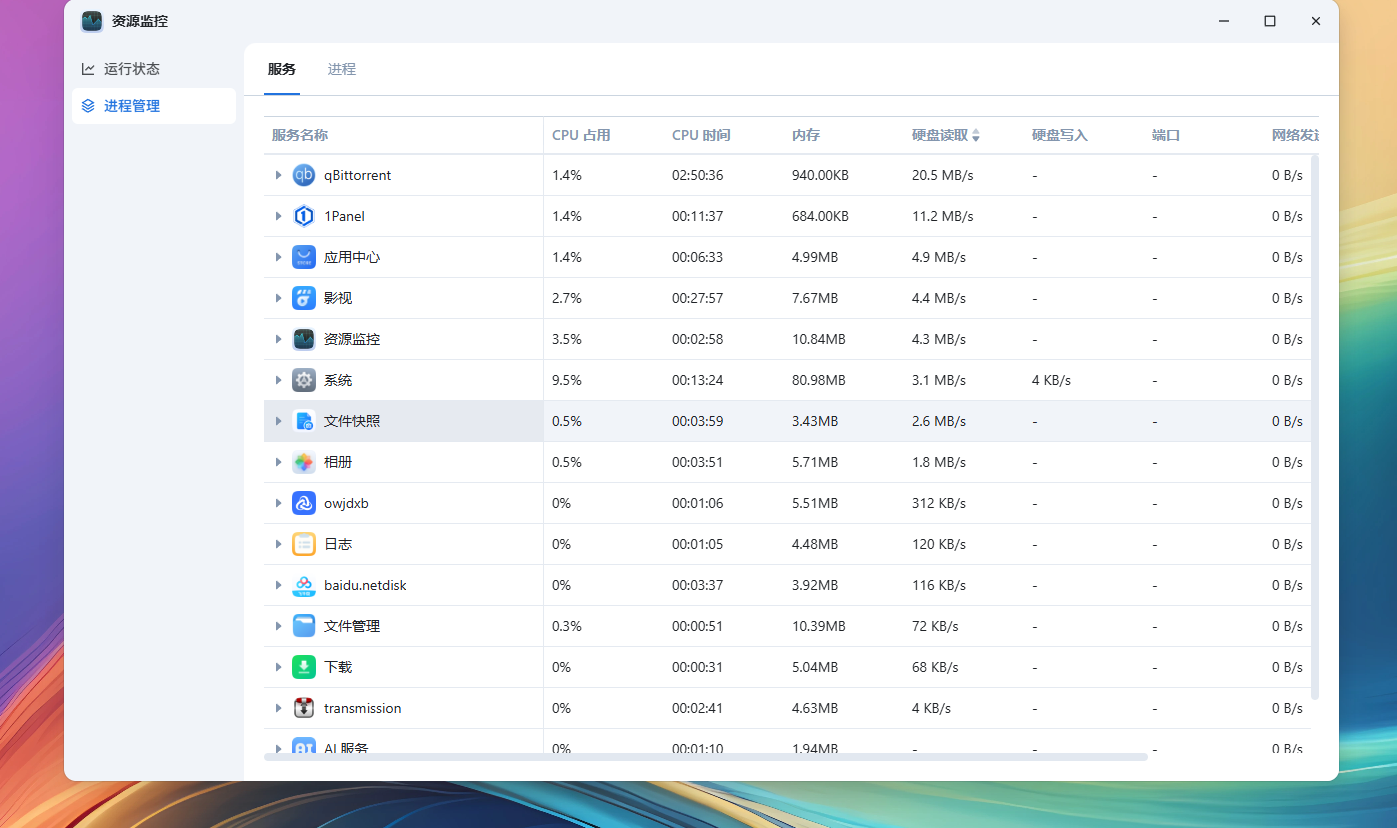Click the vertical scrollbar of the table
Screen dimensions: 1397x828
tap(1315, 427)
